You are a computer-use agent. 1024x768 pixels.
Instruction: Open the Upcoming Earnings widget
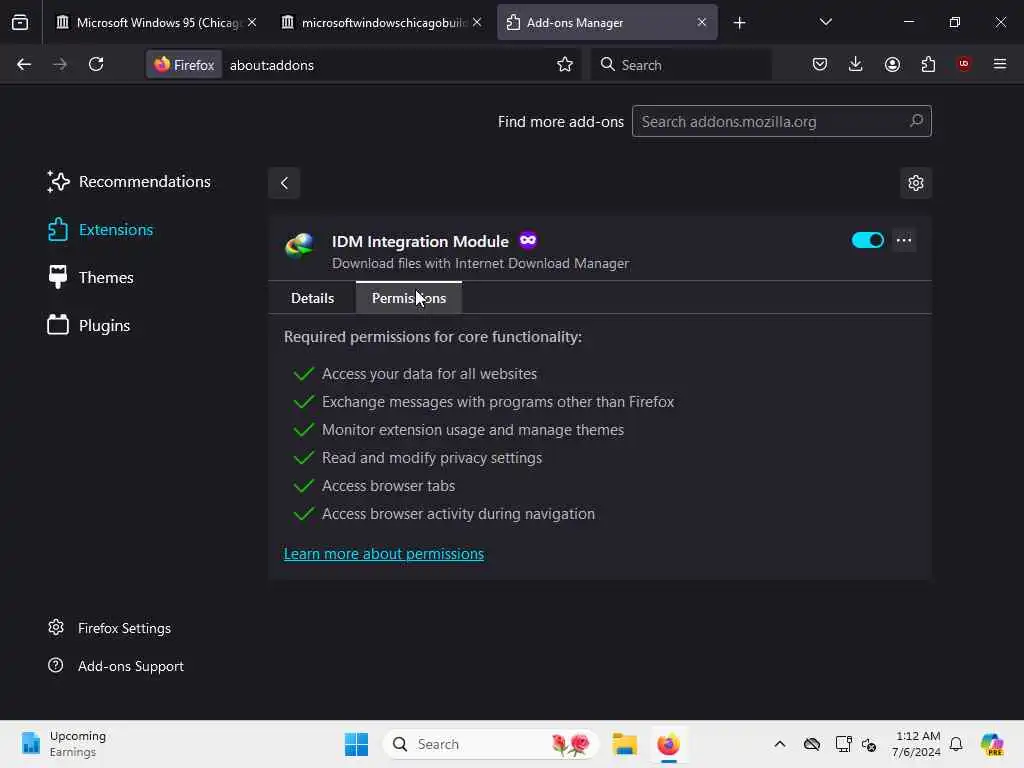64,744
